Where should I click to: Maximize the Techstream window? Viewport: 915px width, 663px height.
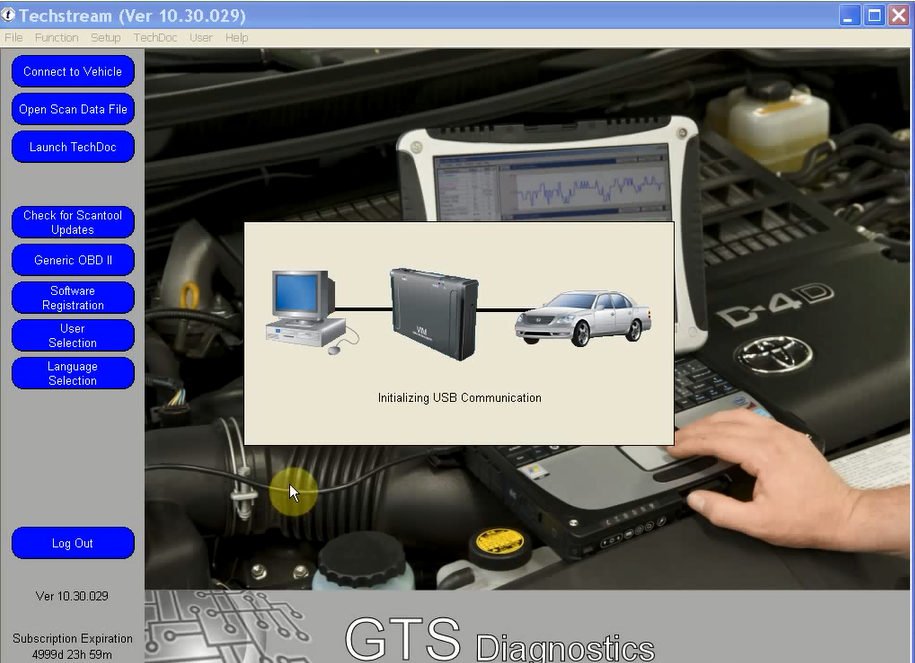point(874,15)
